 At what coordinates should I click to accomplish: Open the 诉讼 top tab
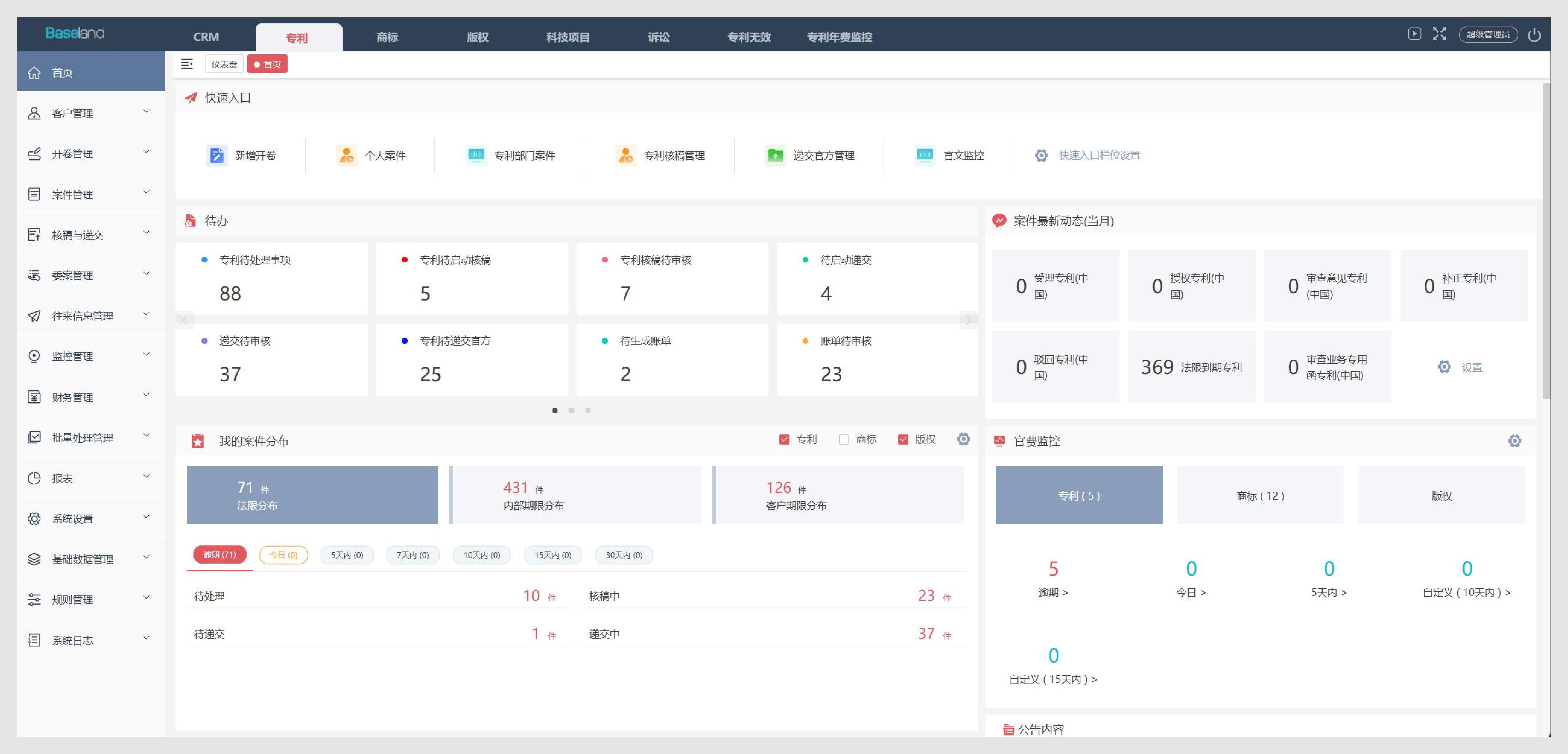tap(659, 37)
